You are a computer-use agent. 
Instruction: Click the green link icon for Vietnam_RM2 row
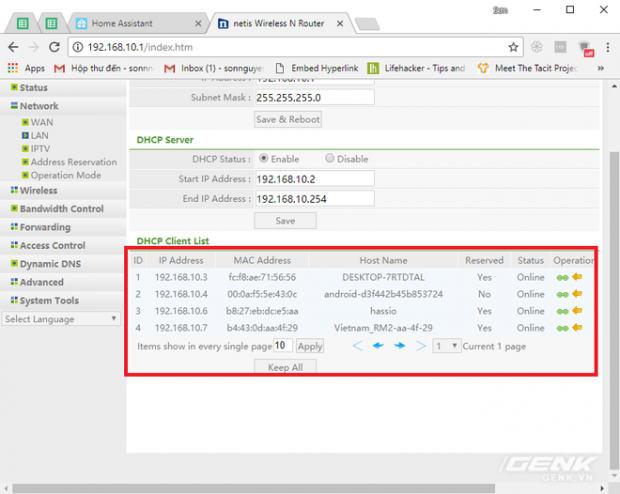pos(563,327)
